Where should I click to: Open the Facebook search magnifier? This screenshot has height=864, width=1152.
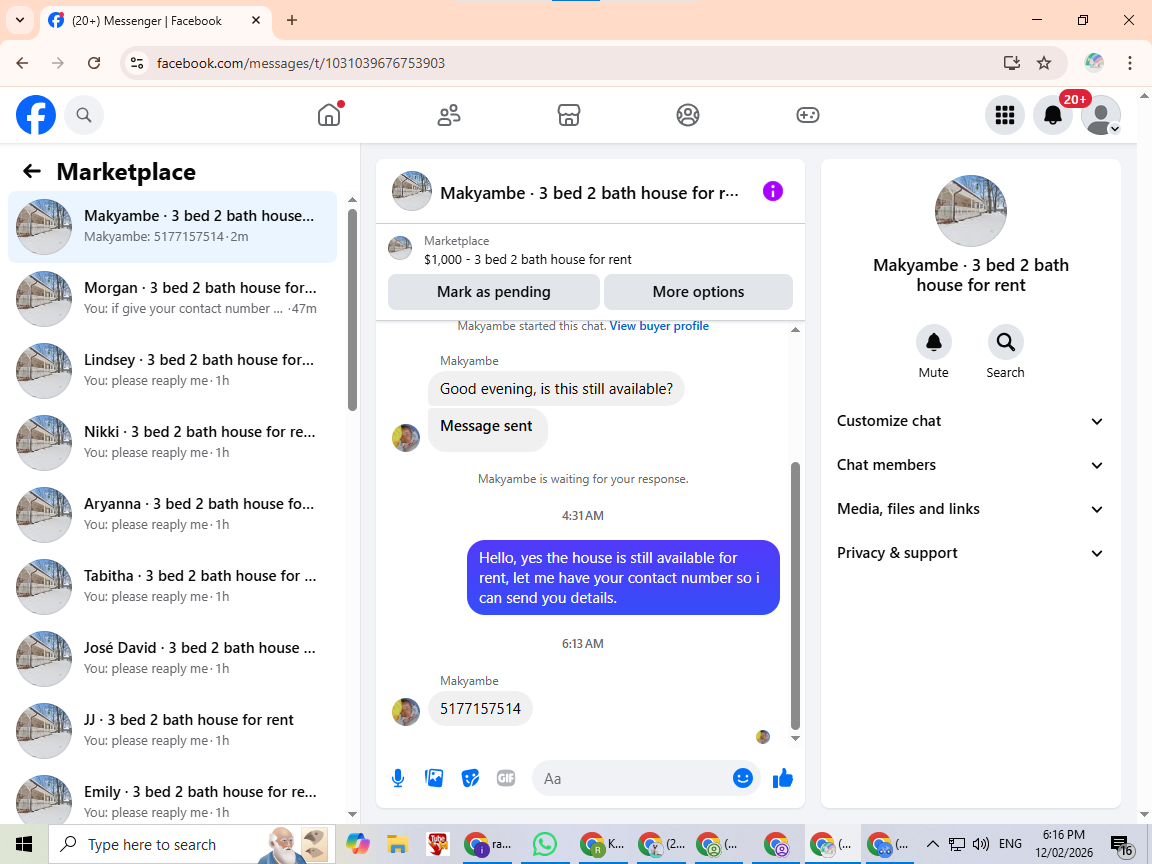click(x=84, y=115)
